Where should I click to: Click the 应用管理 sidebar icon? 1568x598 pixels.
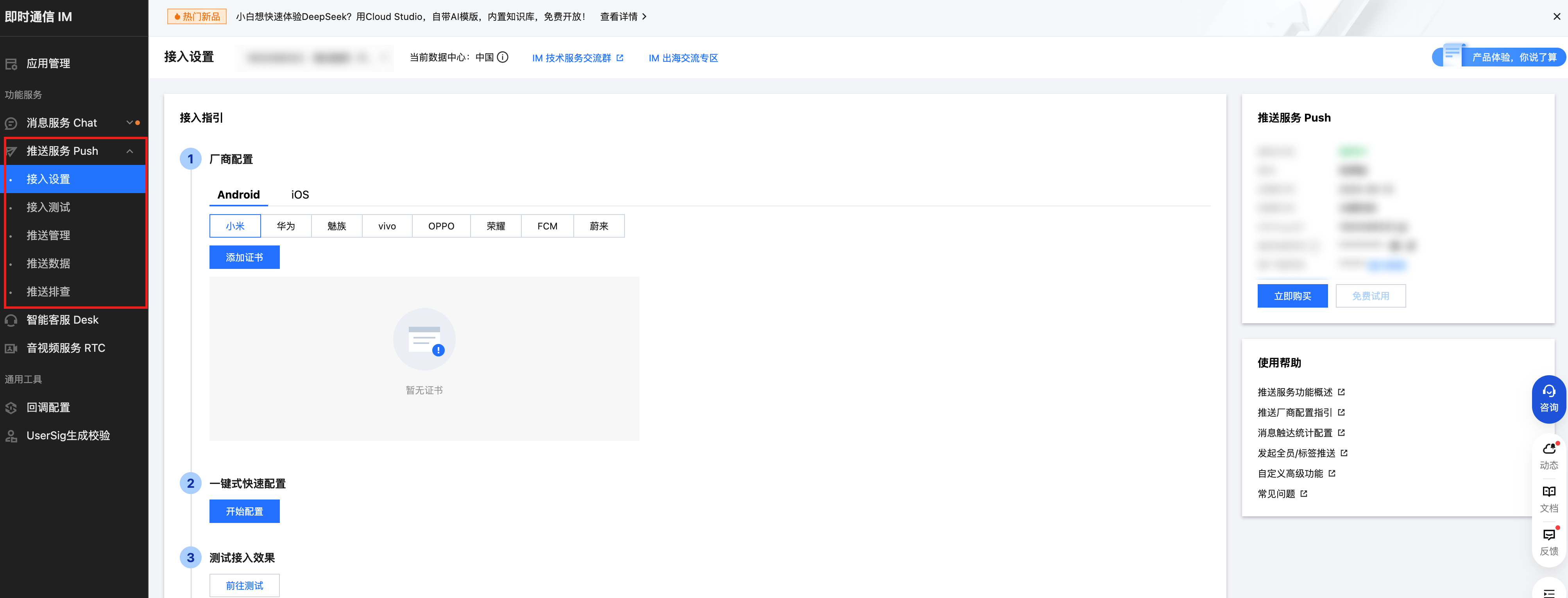click(x=11, y=63)
